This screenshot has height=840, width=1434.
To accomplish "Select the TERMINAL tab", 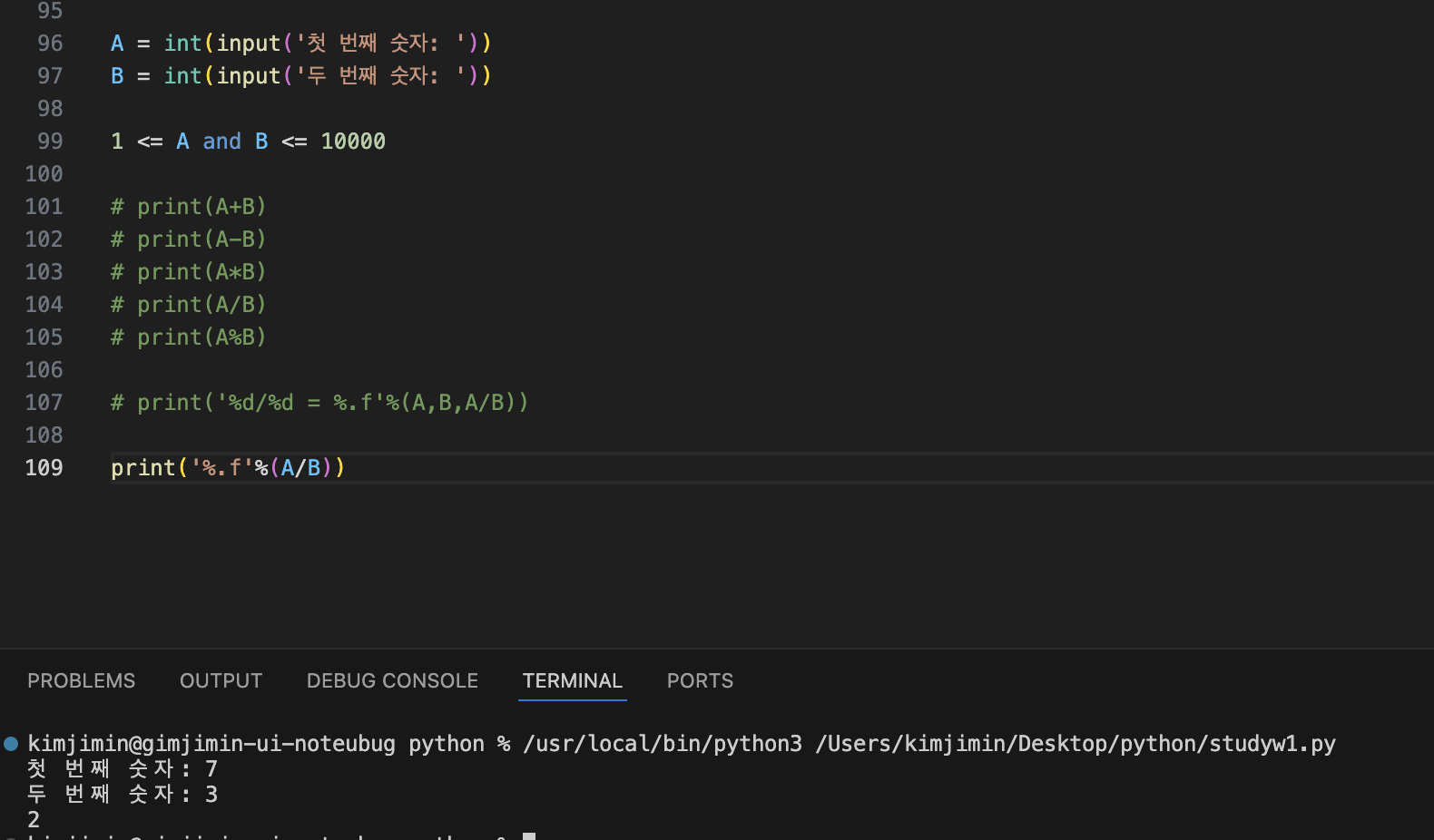I will [573, 680].
